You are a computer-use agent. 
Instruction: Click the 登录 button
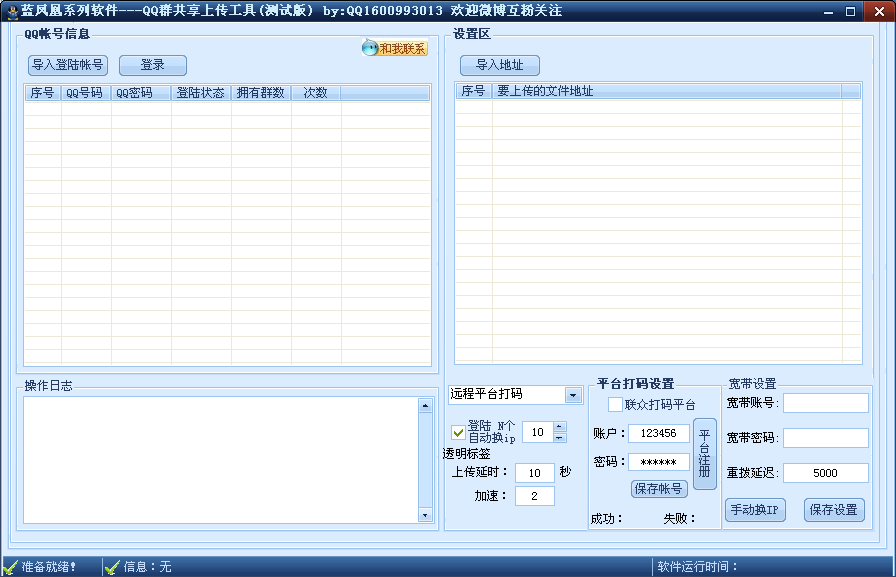click(153, 65)
